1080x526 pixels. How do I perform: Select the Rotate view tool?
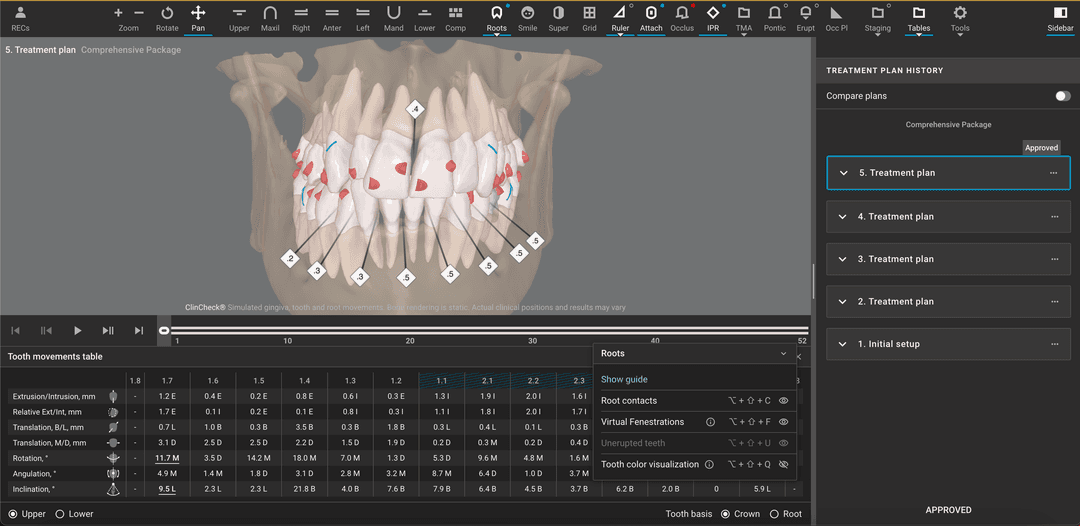(x=167, y=14)
